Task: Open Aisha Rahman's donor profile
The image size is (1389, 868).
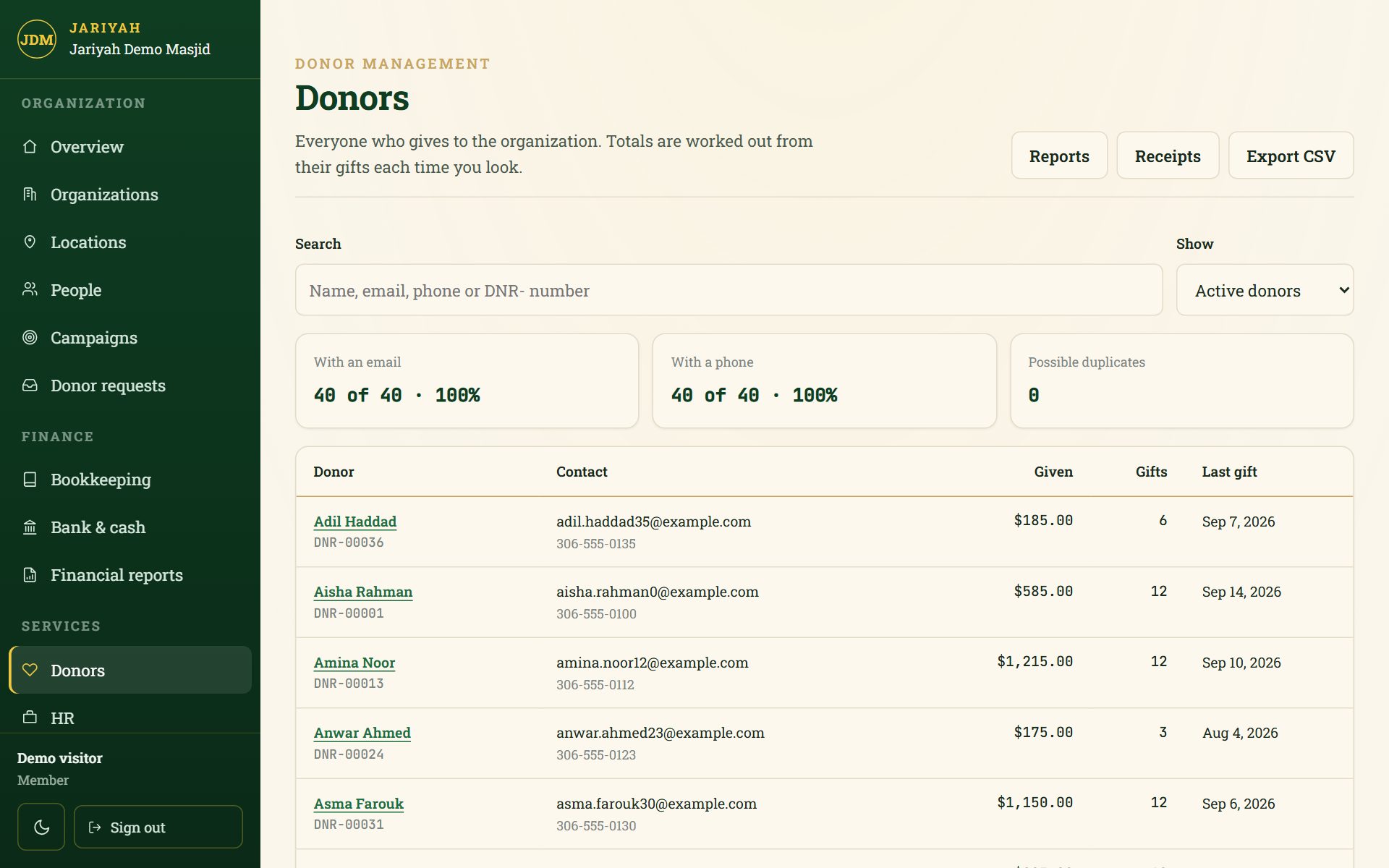Action: tap(363, 592)
